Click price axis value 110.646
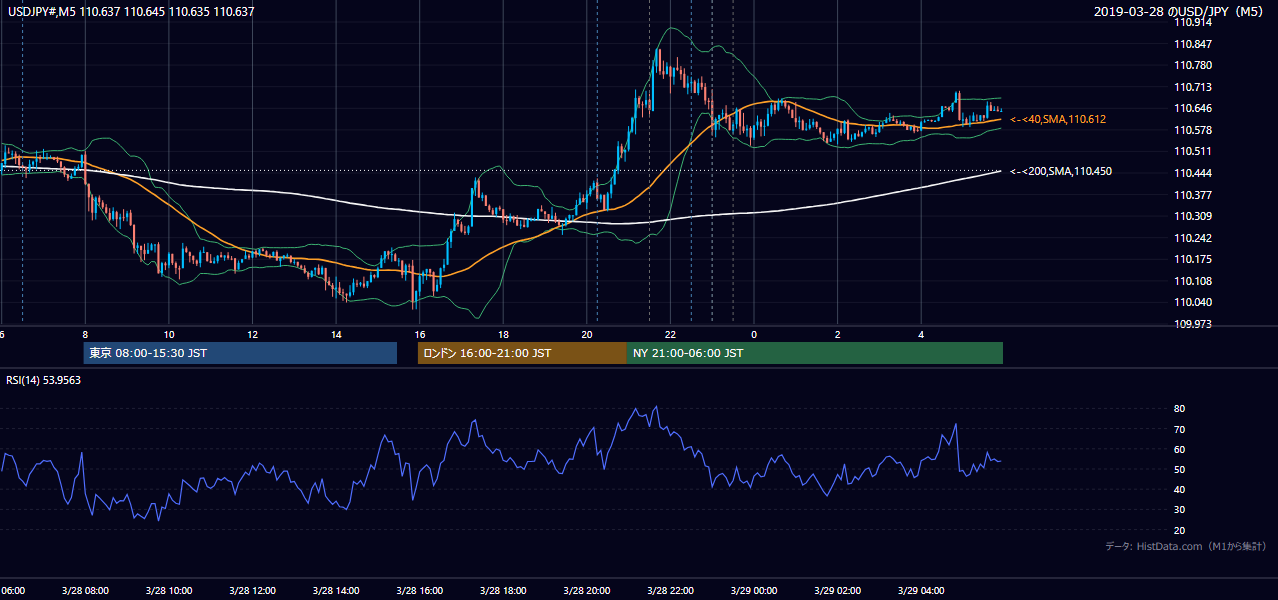Image resolution: width=1278 pixels, height=600 pixels. click(x=1192, y=108)
